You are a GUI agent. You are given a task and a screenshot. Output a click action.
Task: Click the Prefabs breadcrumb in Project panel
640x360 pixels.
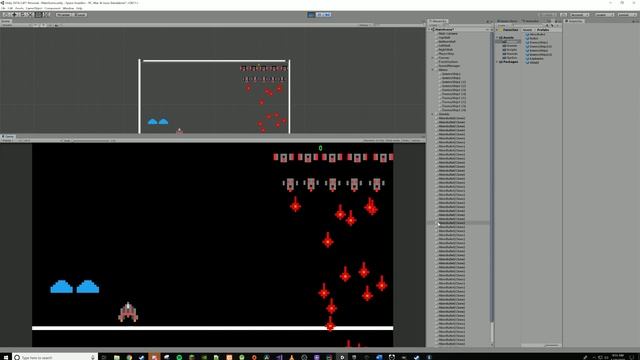543,30
